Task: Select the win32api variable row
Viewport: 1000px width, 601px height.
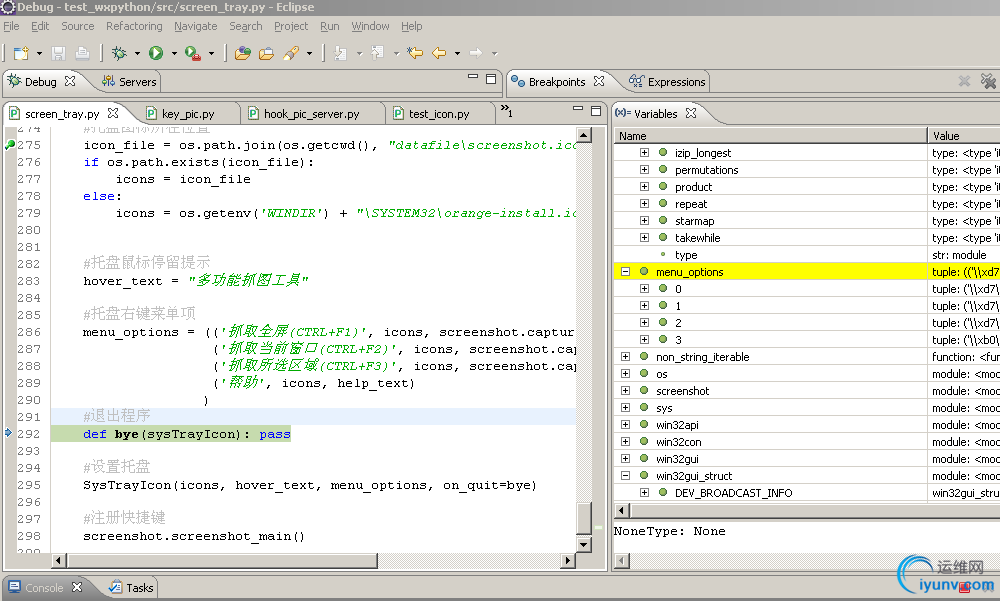Action: [x=807, y=425]
